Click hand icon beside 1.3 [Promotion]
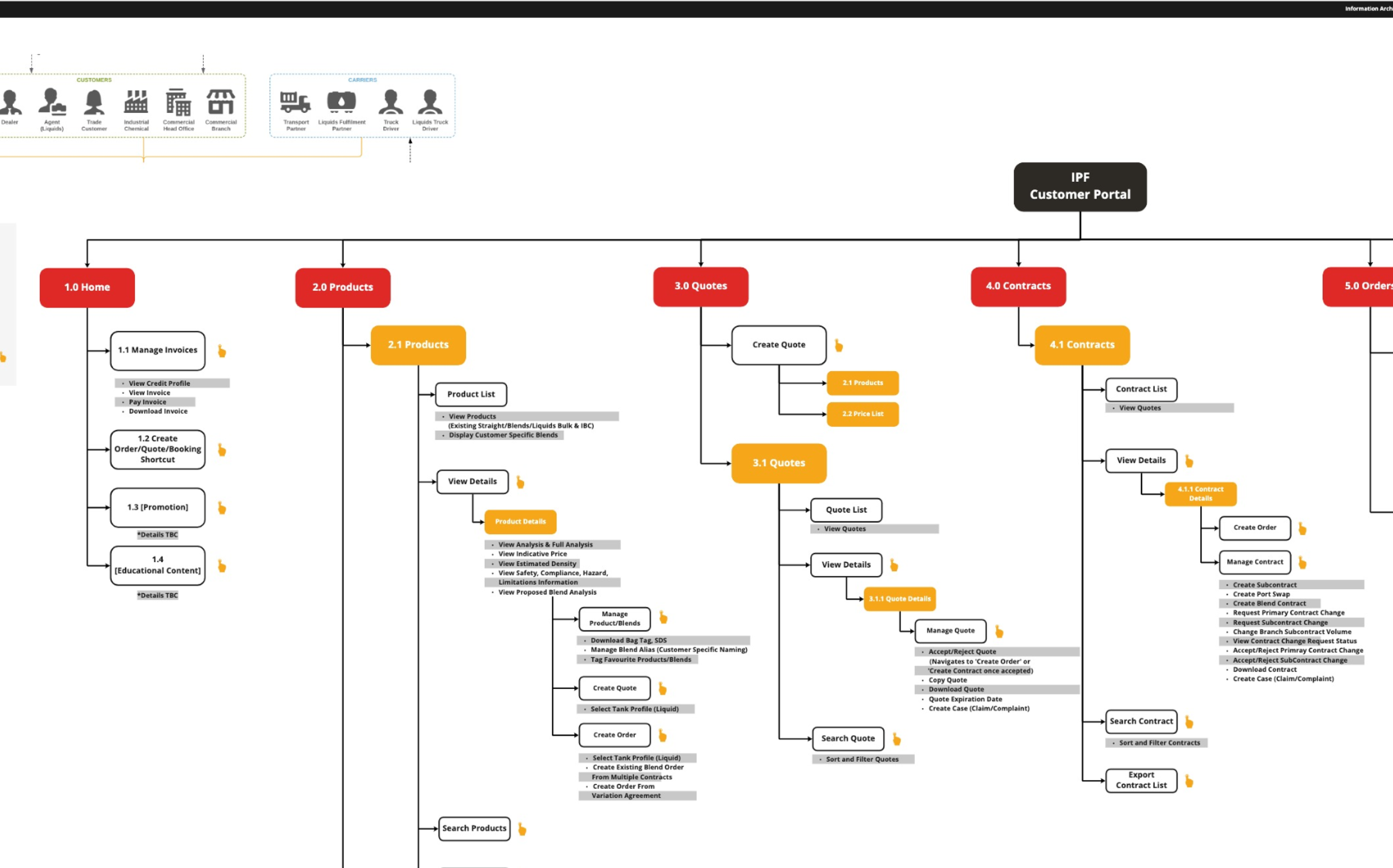 click(x=222, y=508)
